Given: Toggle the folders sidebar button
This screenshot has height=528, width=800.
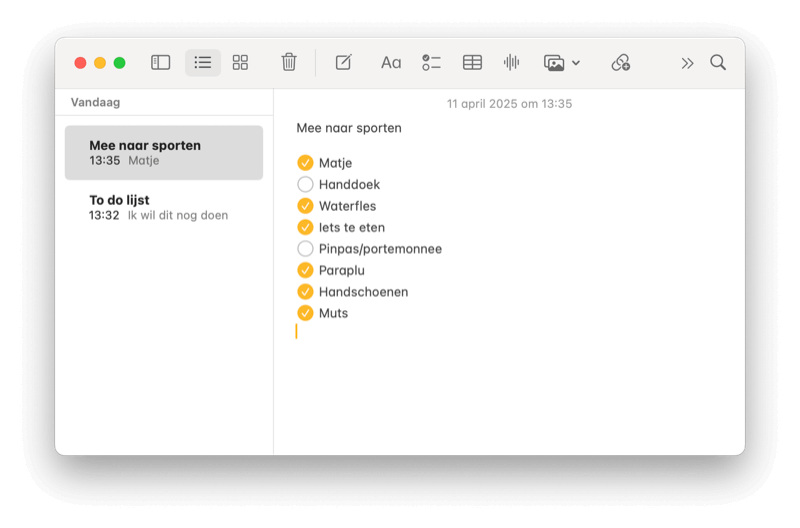Looking at the screenshot, I should [x=160, y=63].
